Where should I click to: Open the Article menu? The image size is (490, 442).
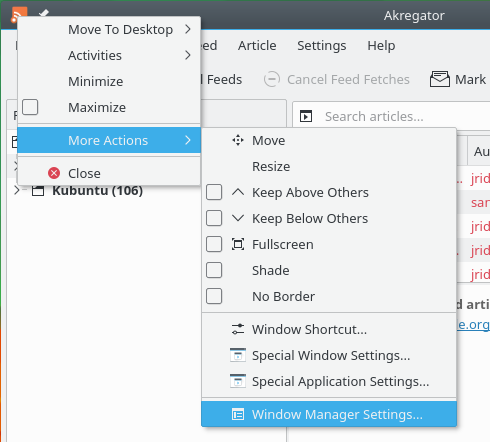coord(257,46)
